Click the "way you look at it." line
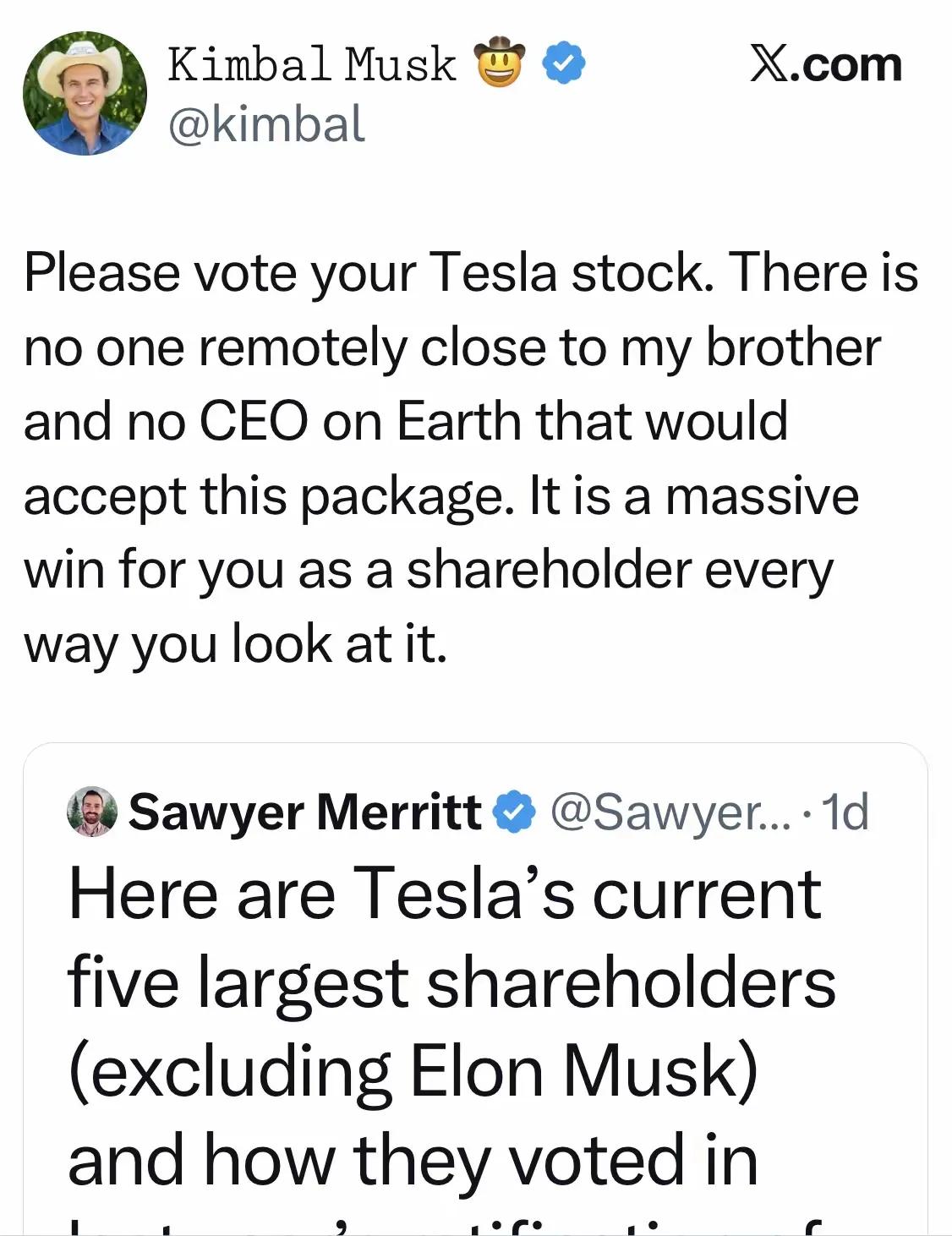Image resolution: width=952 pixels, height=1236 pixels. (x=235, y=643)
